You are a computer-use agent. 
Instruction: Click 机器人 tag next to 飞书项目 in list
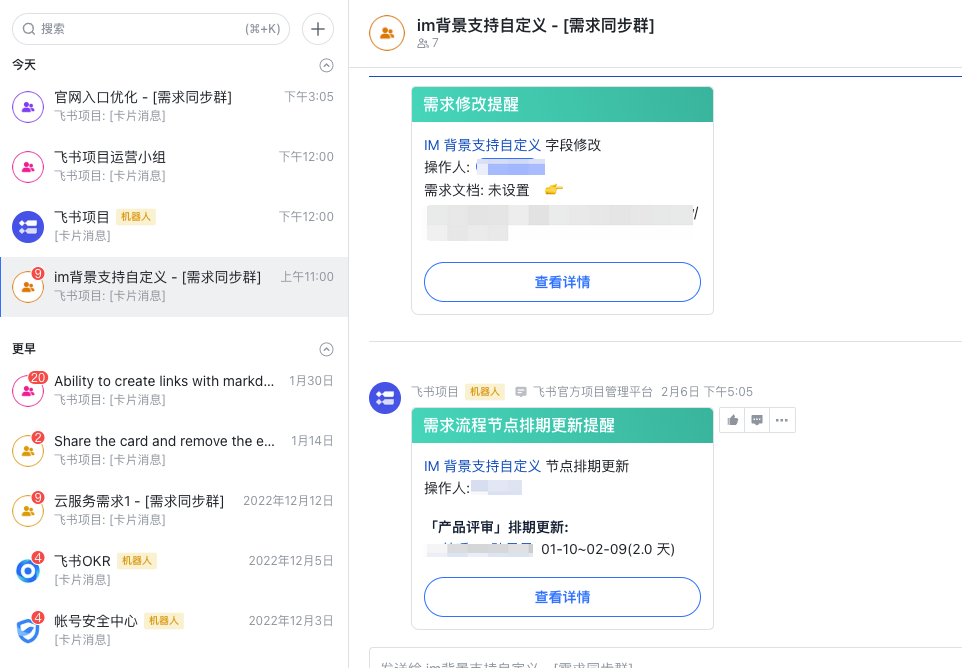click(136, 217)
